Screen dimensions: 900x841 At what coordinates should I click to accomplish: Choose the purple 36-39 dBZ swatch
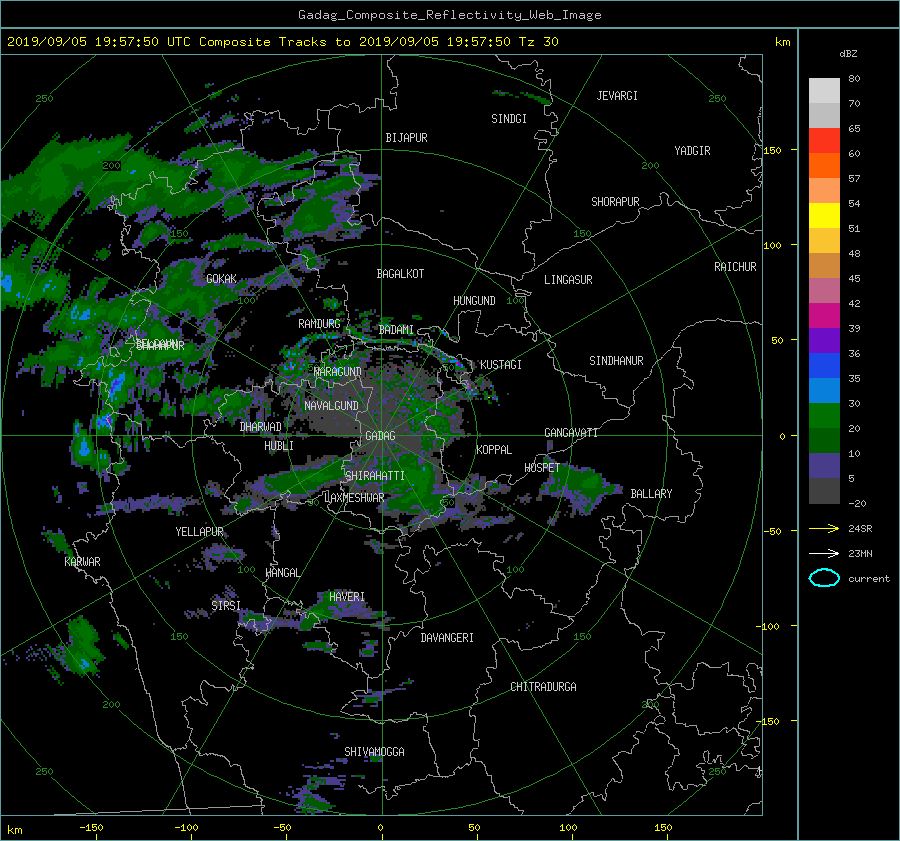[x=824, y=341]
